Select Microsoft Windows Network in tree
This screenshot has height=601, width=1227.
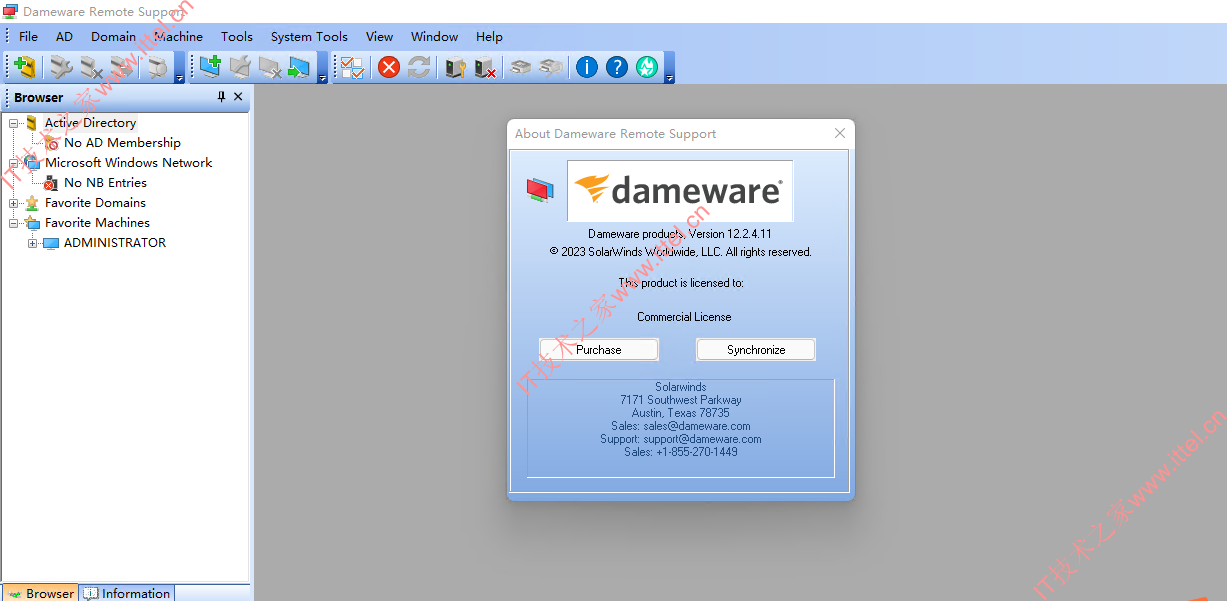pyautogui.click(x=128, y=163)
